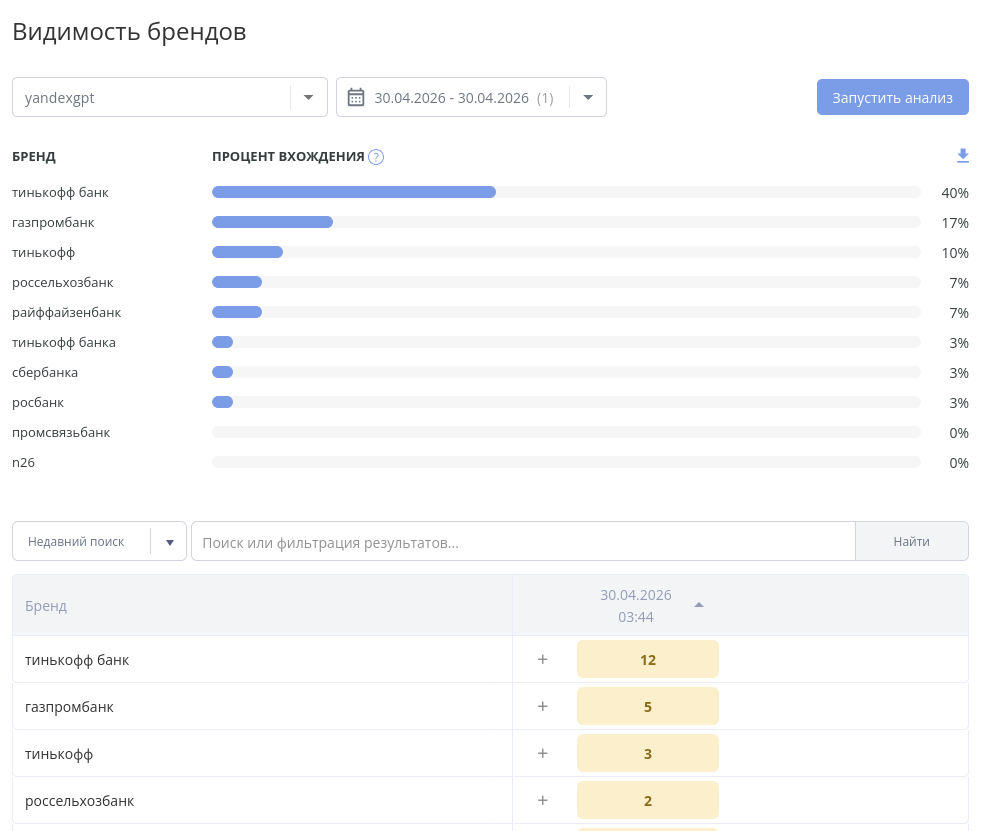Expand the plus icon for газпромбанк row

[x=543, y=706]
